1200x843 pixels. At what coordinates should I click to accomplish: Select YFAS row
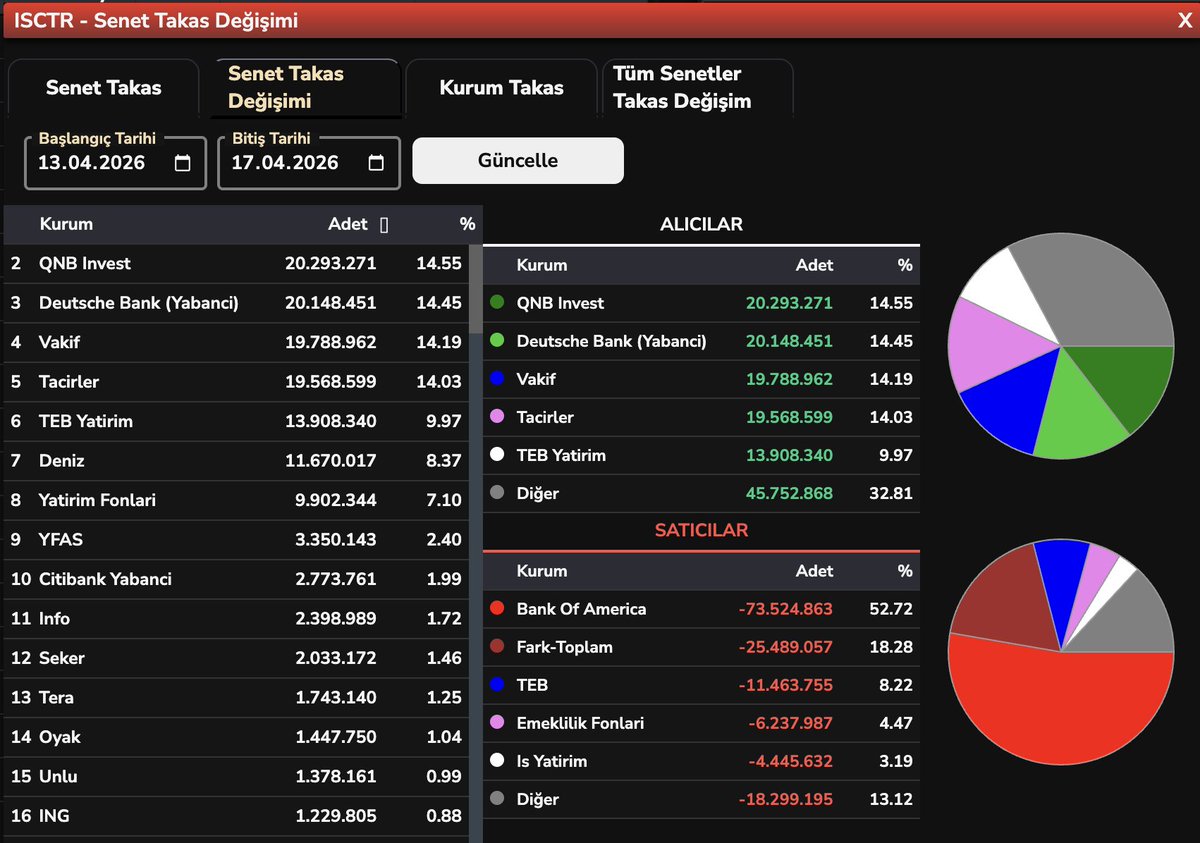236,540
